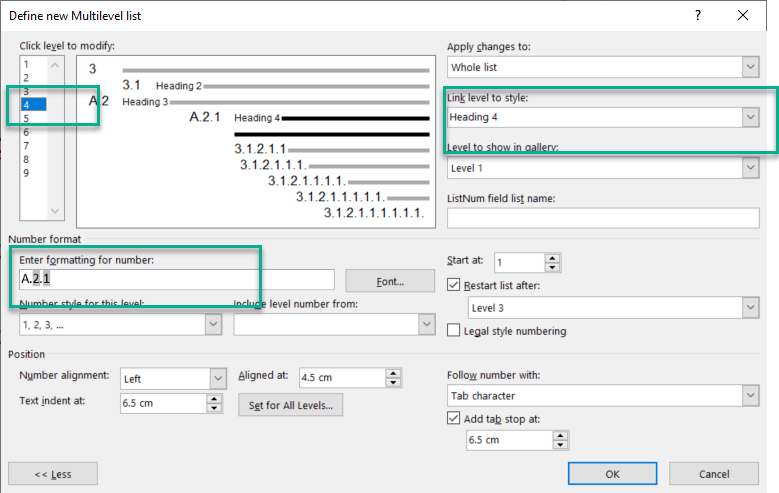Open the Follow number with dropdown
Screen dimensions: 779x493
[751, 396]
